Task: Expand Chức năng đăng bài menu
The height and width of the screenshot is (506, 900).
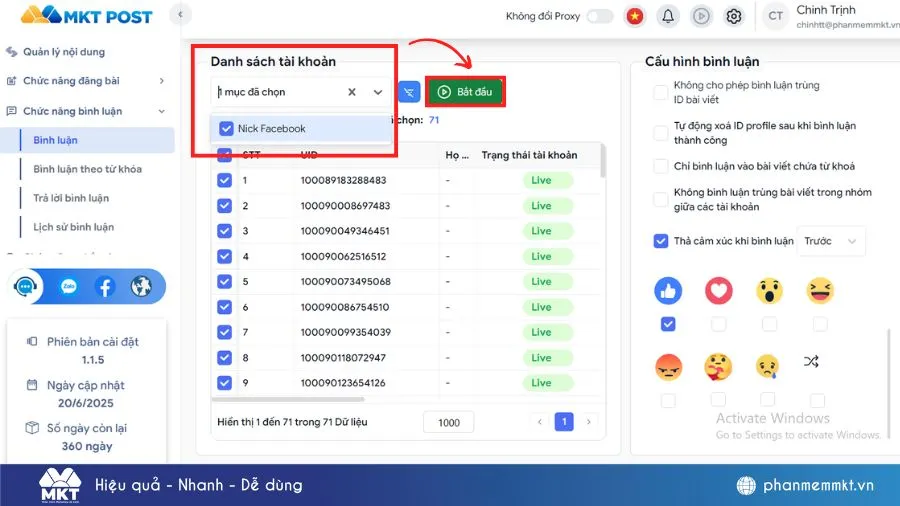Action: click(86, 81)
